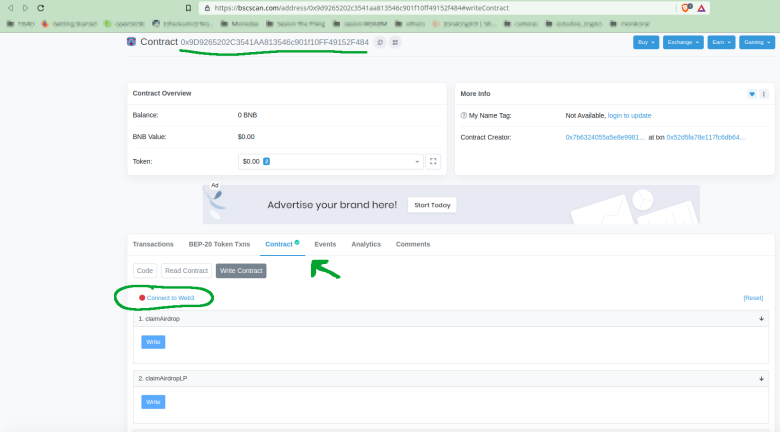This screenshot has height=432, width=780.
Task: Open the Buy dropdown menu
Action: 646,42
